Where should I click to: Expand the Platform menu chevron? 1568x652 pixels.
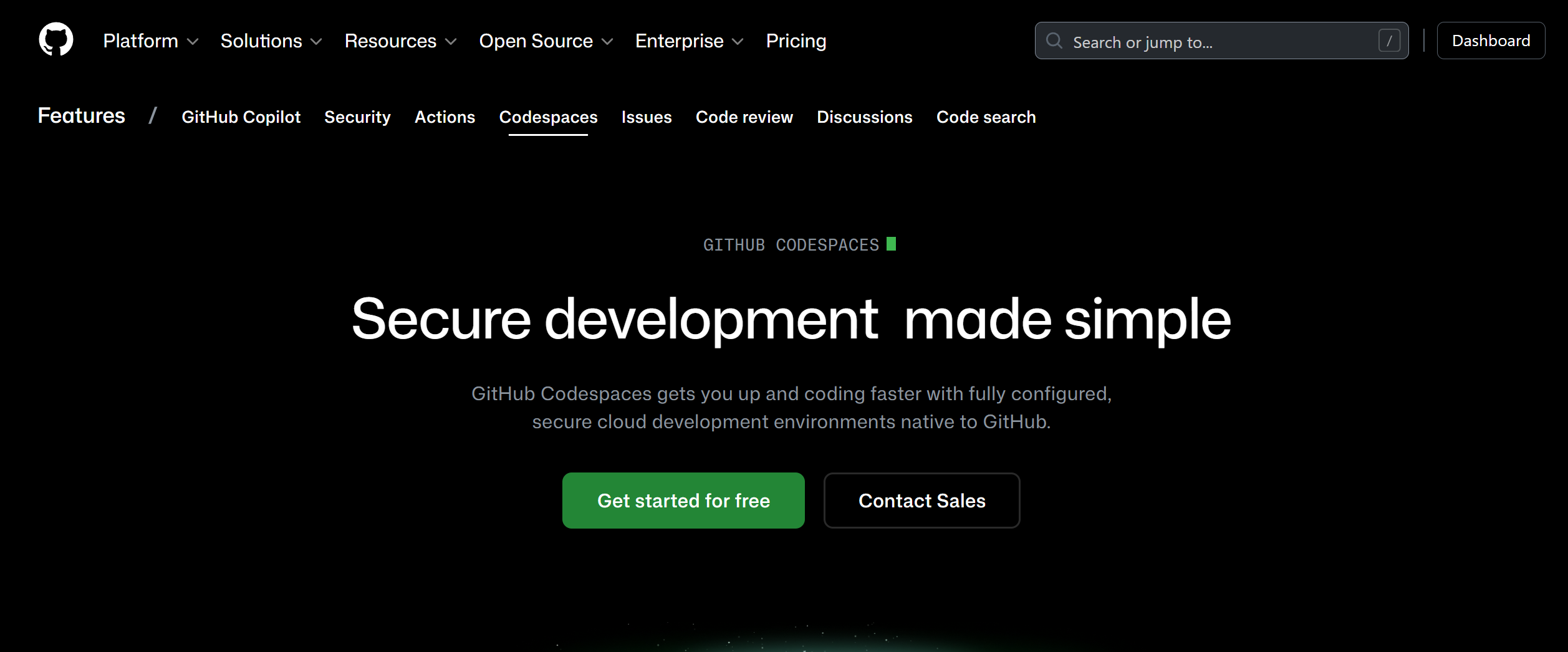(x=193, y=42)
